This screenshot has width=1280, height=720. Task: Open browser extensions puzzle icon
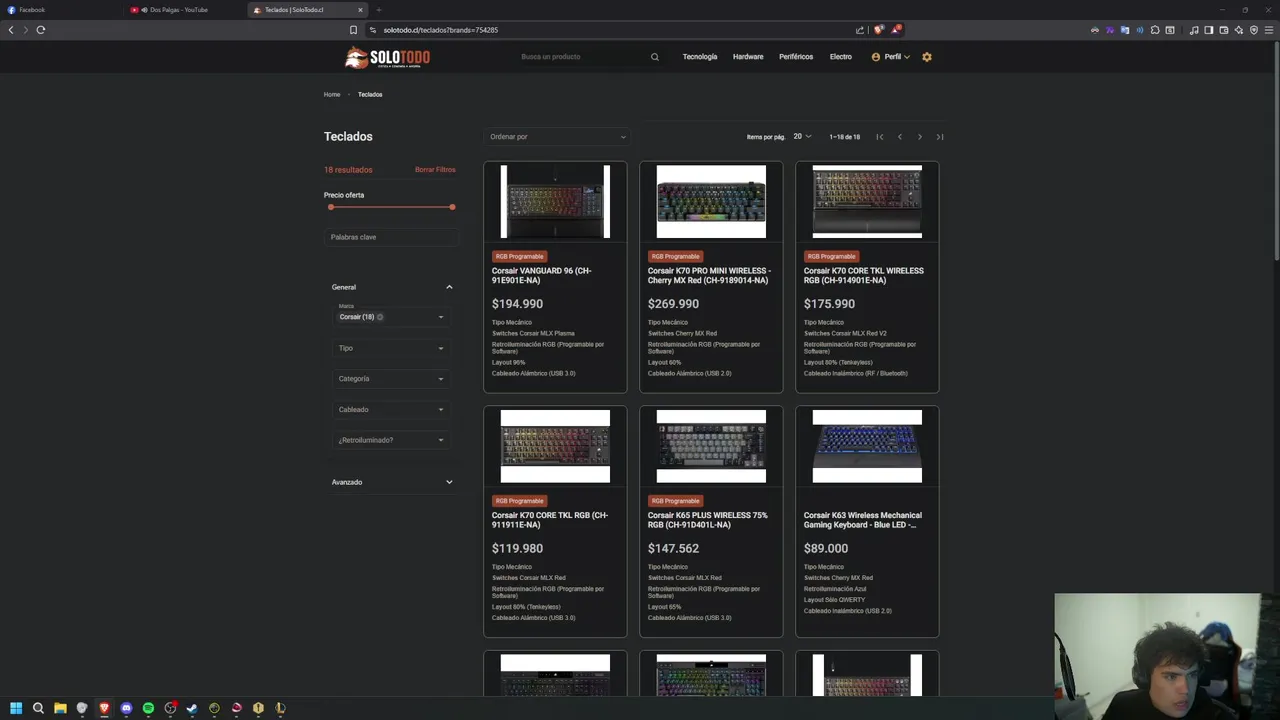1155,30
